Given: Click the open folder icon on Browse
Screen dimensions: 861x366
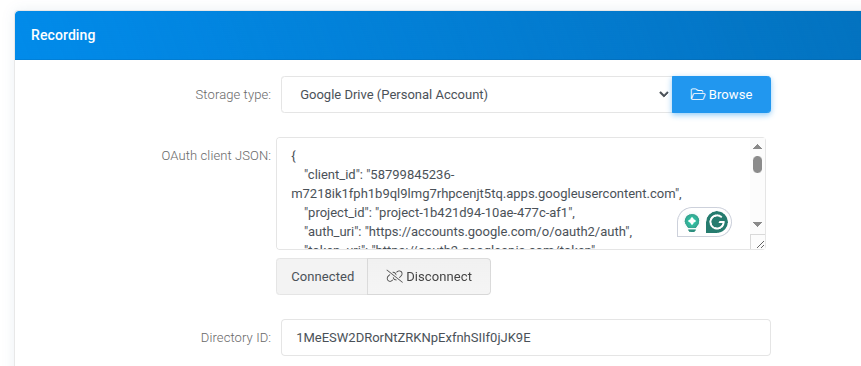Looking at the screenshot, I should pyautogui.click(x=697, y=94).
